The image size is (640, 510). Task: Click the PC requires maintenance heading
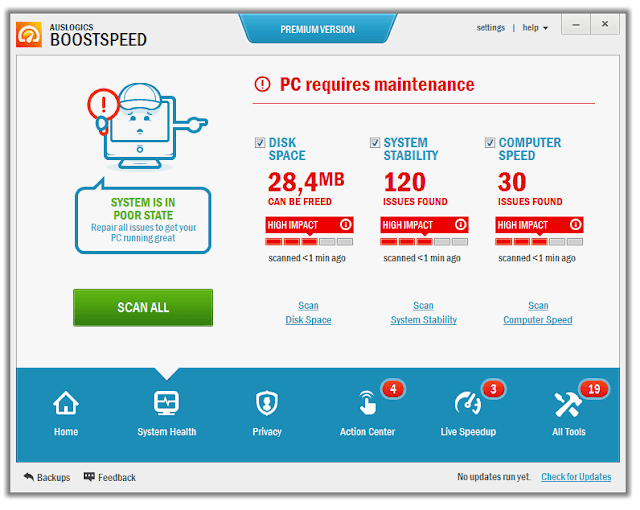(x=377, y=84)
